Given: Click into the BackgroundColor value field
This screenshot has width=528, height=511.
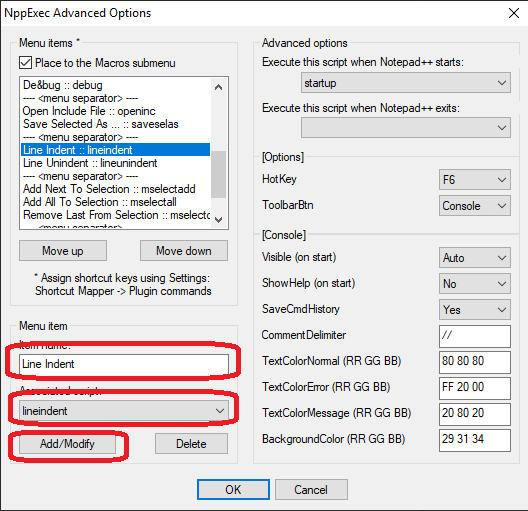Looking at the screenshot, I should click(474, 440).
